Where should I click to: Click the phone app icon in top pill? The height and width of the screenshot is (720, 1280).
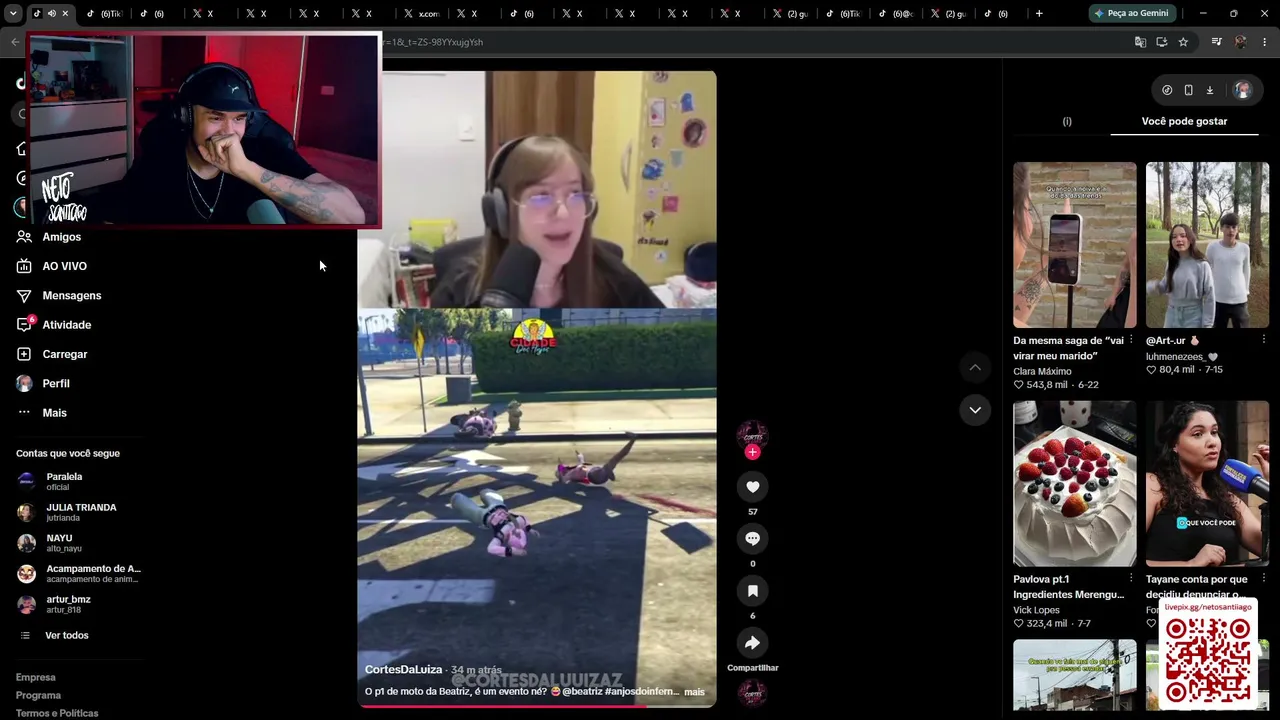1188,90
